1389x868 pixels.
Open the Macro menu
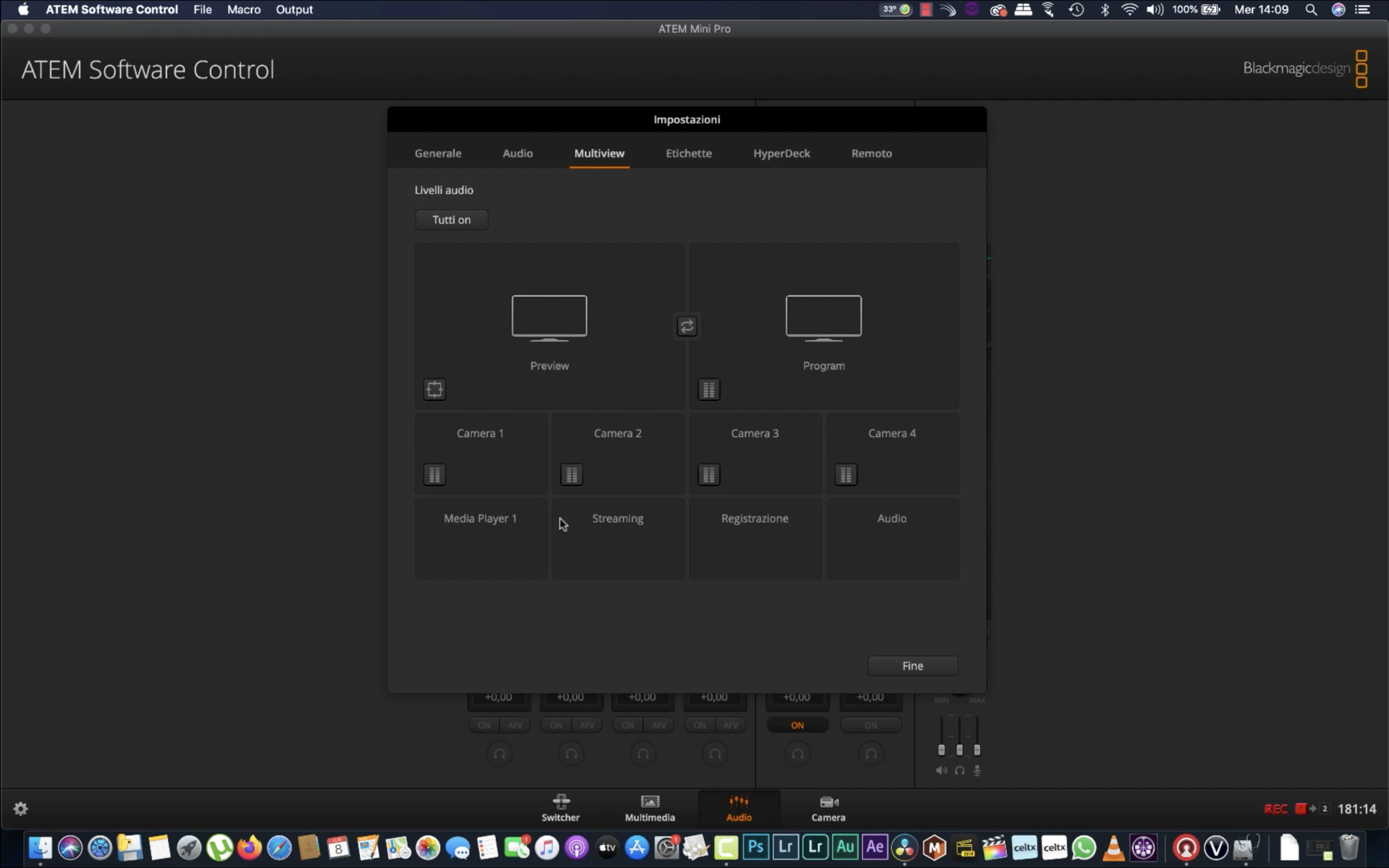(243, 9)
